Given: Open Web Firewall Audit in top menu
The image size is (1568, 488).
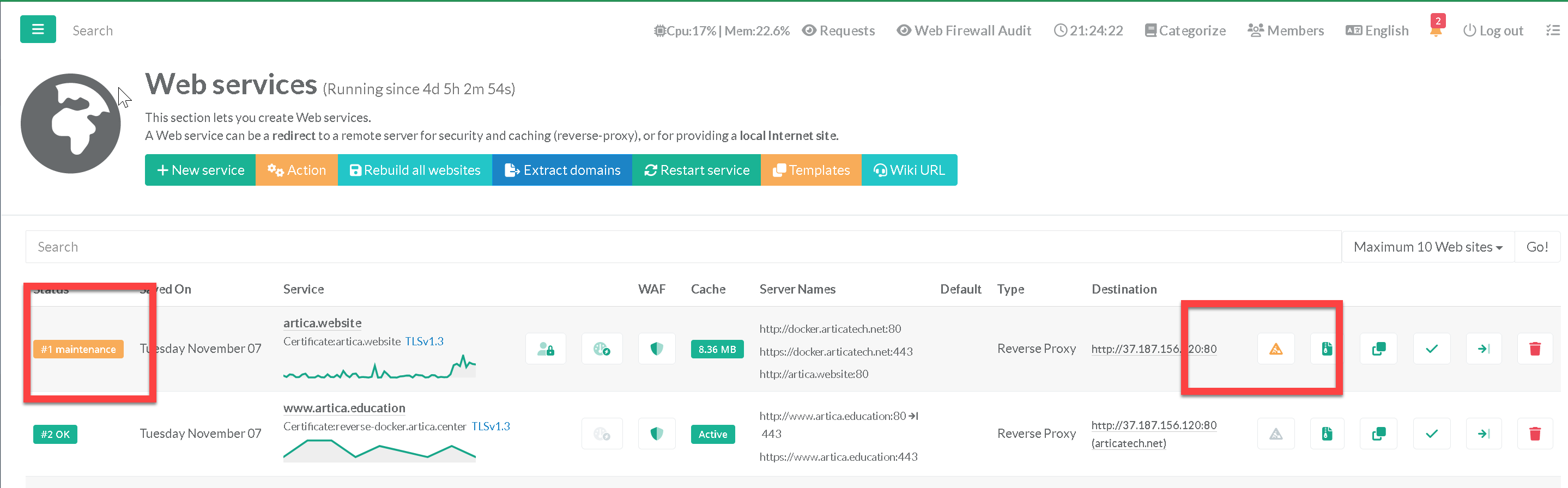Looking at the screenshot, I should pyautogui.click(x=964, y=30).
